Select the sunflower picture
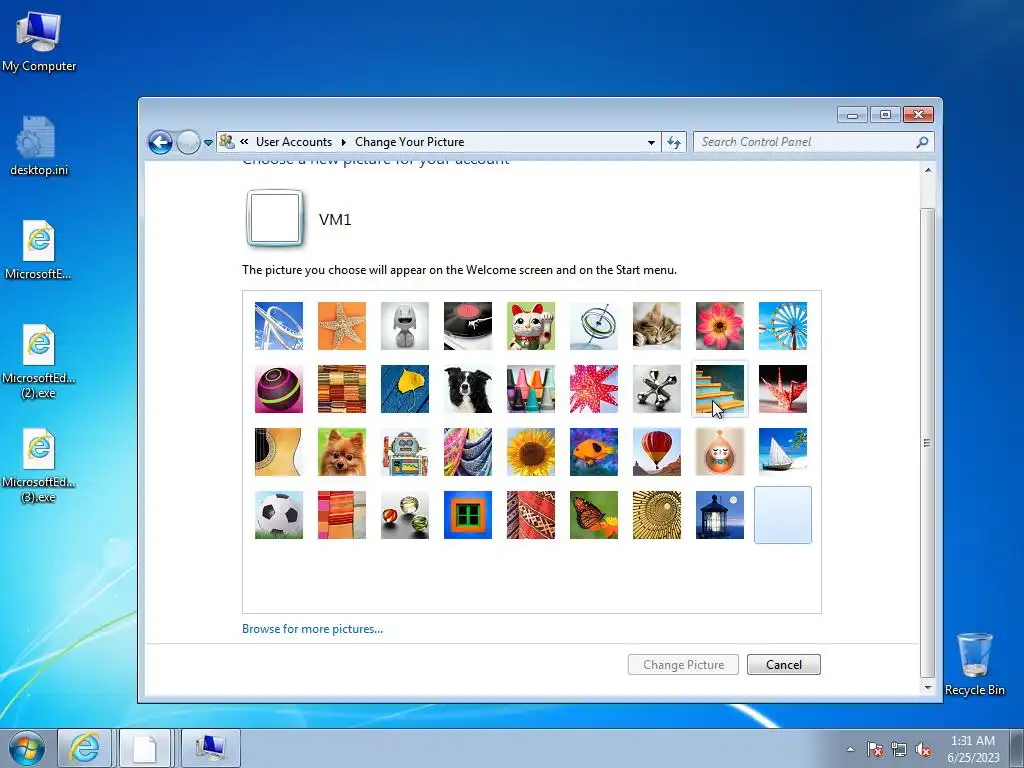 point(531,452)
